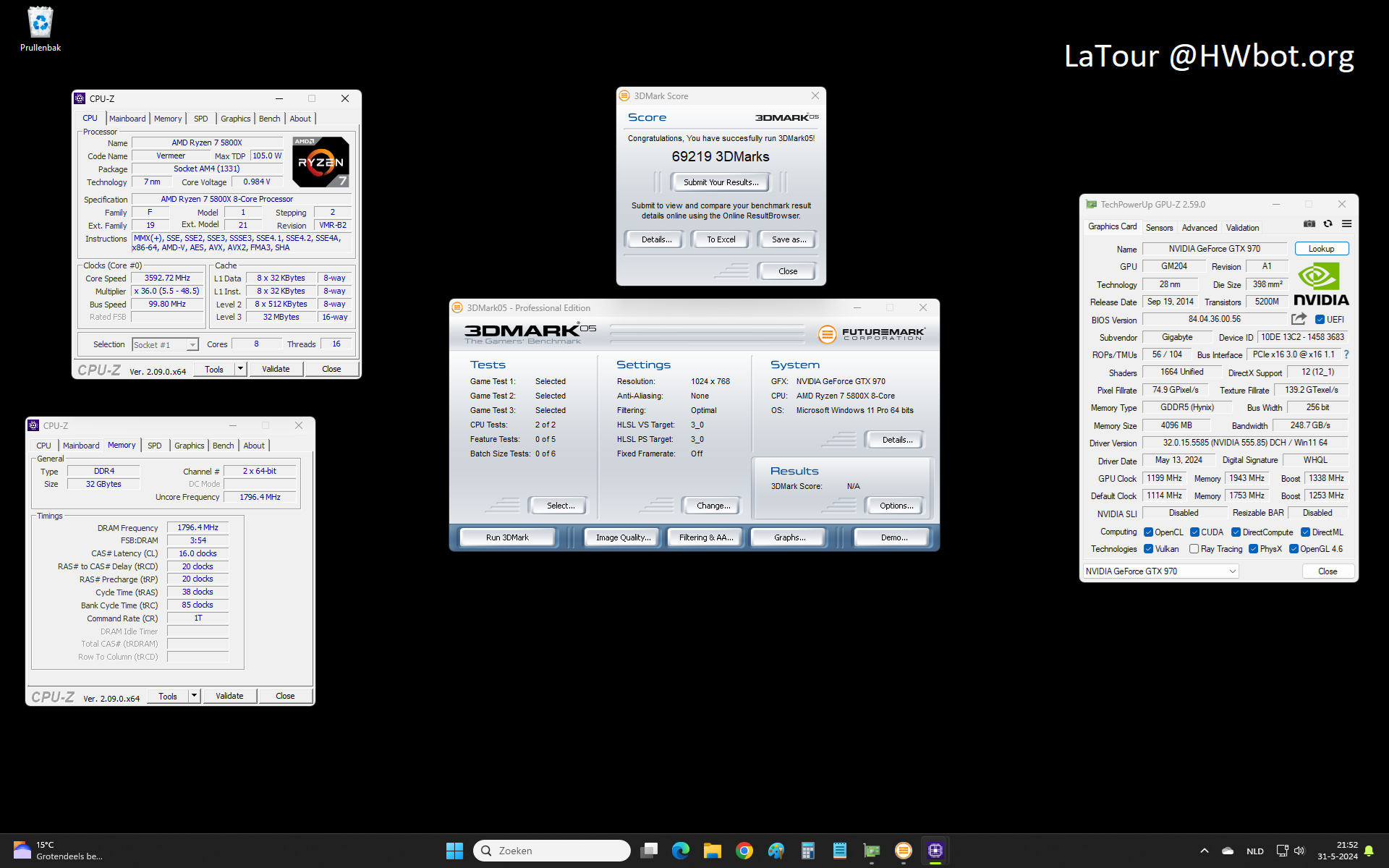Viewport: 1389px width, 868px height.
Task: Switch to Mainboard tab in upper CPU-Z
Action: (127, 119)
